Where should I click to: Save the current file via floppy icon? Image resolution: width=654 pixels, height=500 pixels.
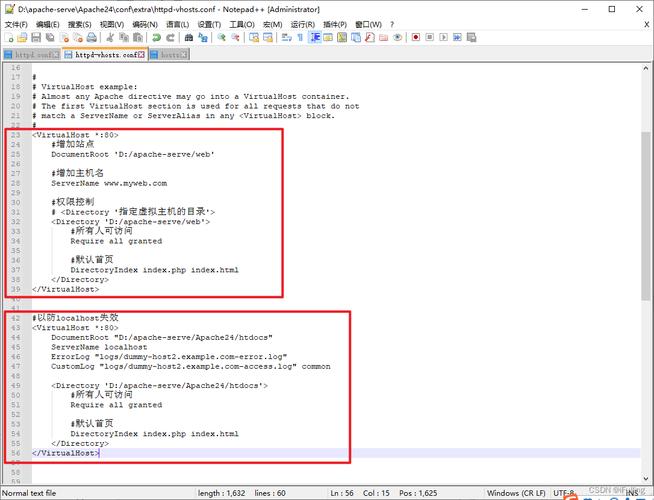(x=36, y=38)
